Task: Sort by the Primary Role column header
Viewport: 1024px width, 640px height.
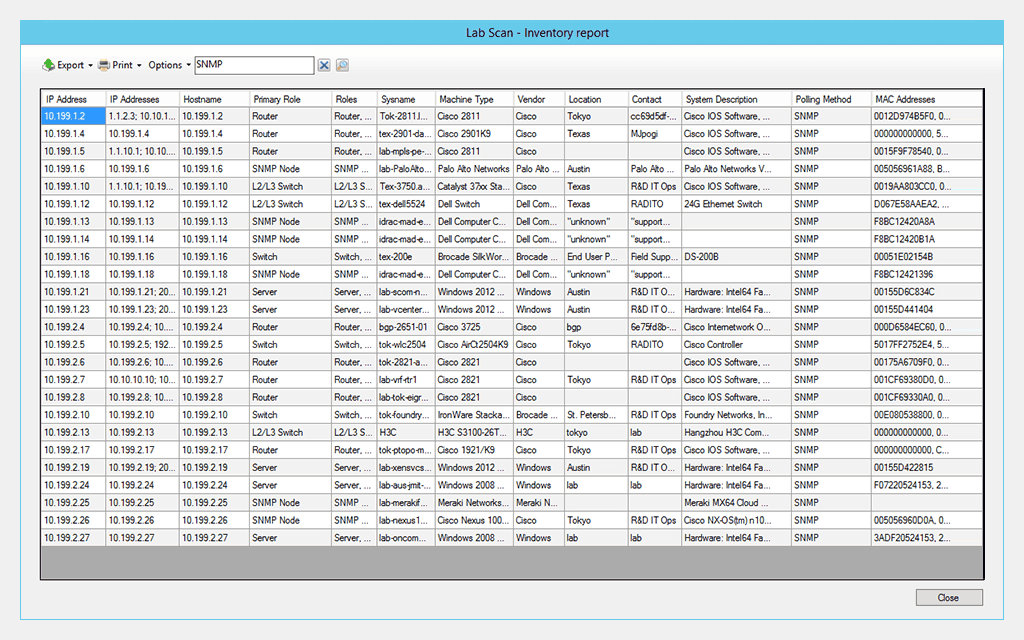Action: coord(291,99)
